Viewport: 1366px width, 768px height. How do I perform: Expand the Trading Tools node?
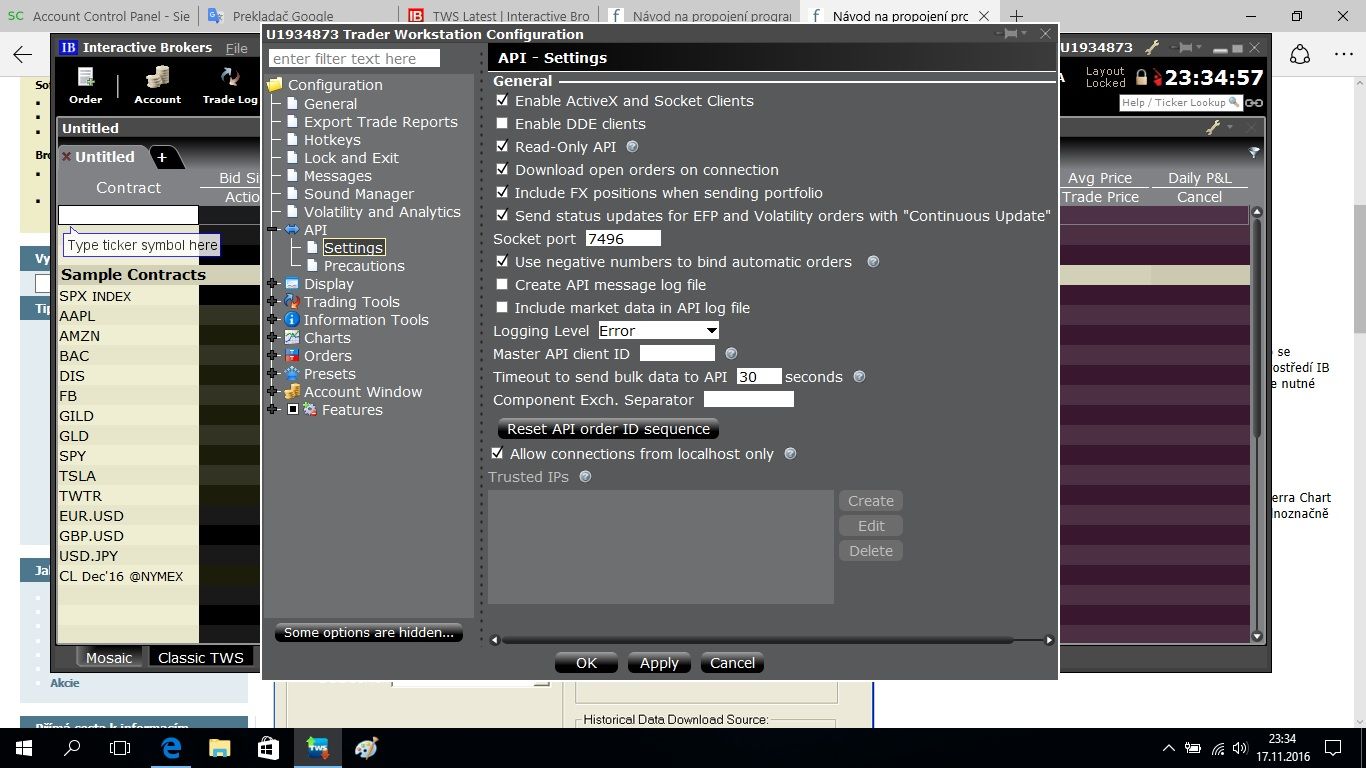click(272, 302)
